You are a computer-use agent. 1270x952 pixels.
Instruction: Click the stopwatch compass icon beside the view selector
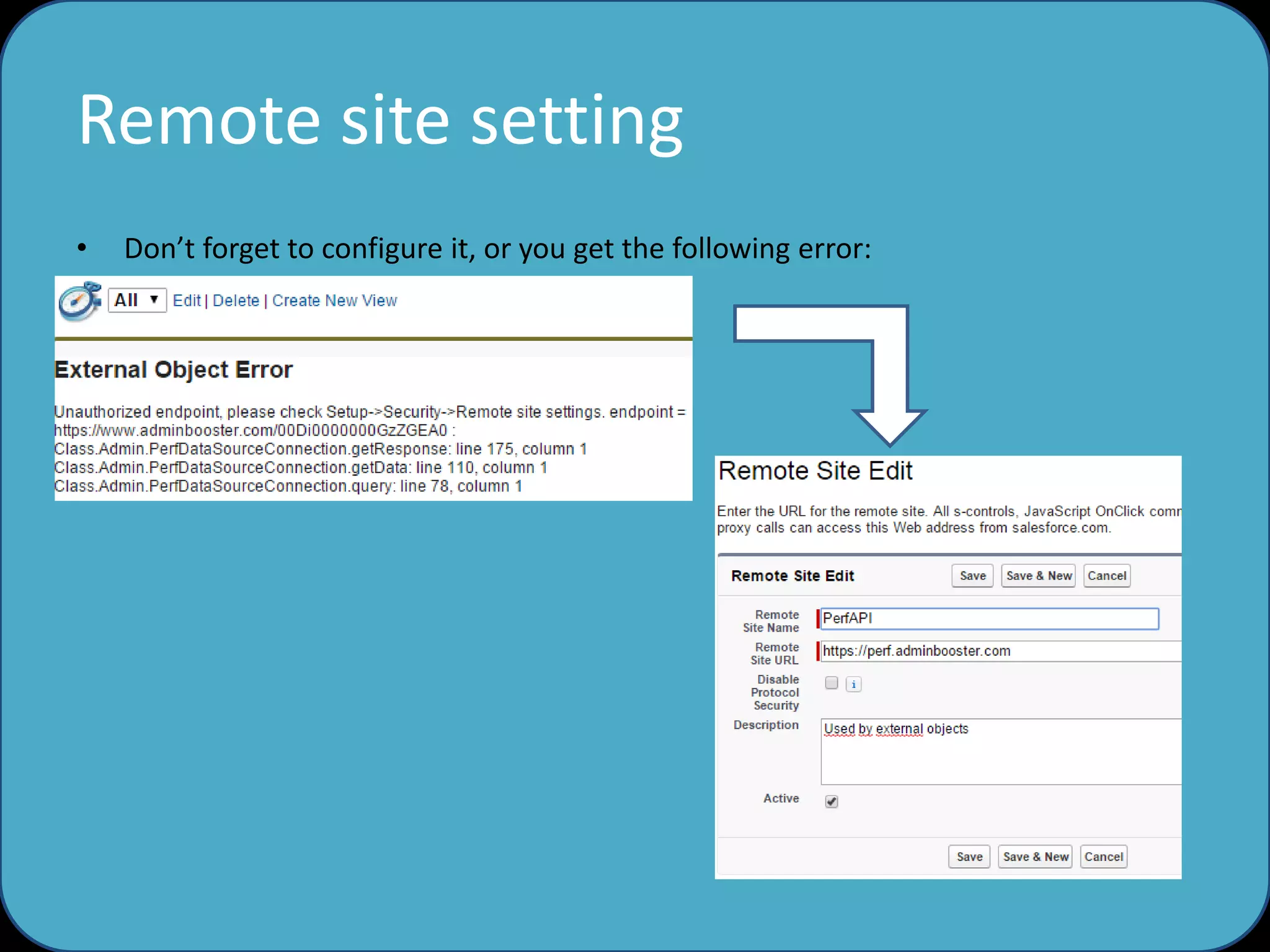tap(80, 301)
